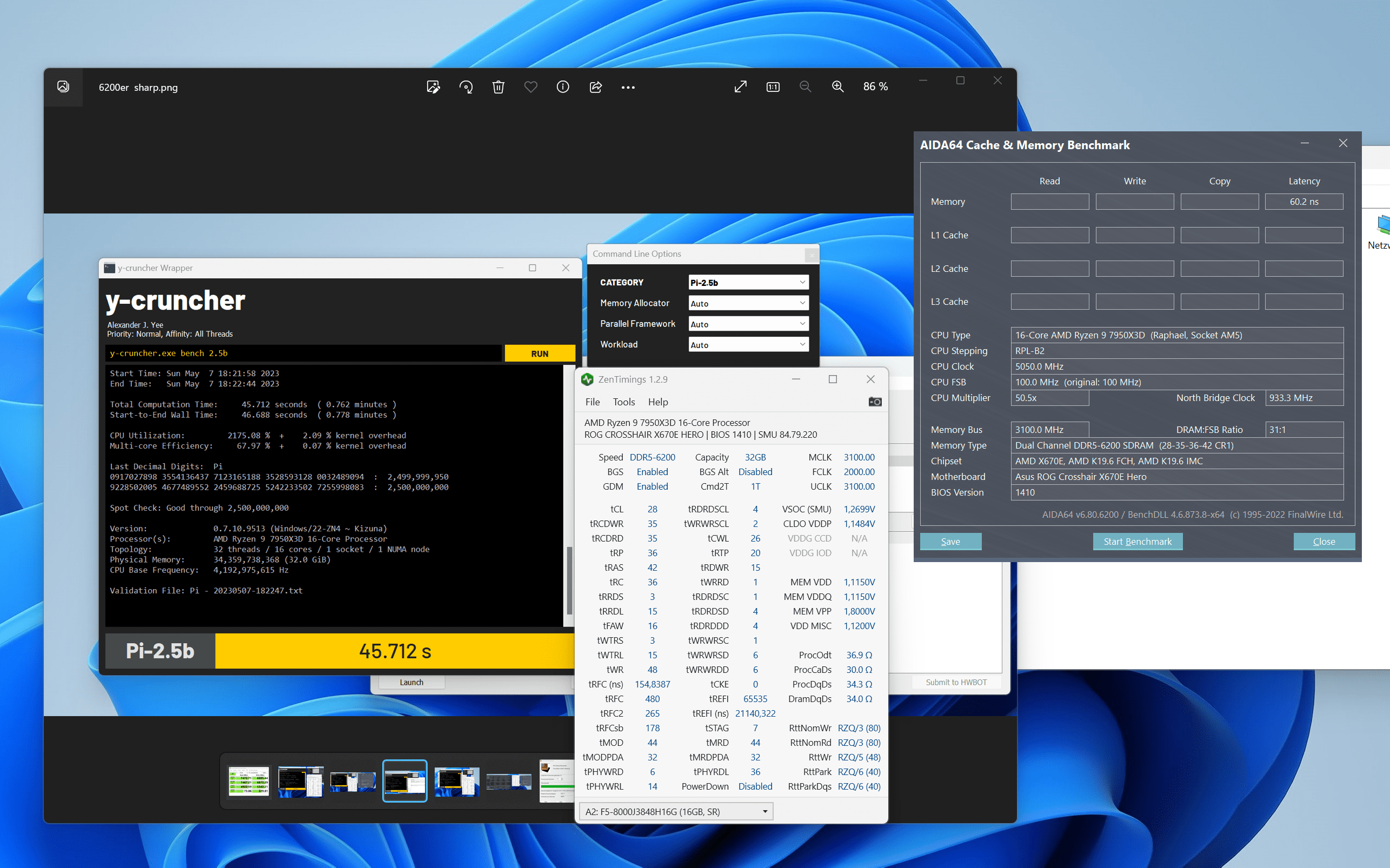Click the L3 Cache Copy result field

(x=1220, y=302)
